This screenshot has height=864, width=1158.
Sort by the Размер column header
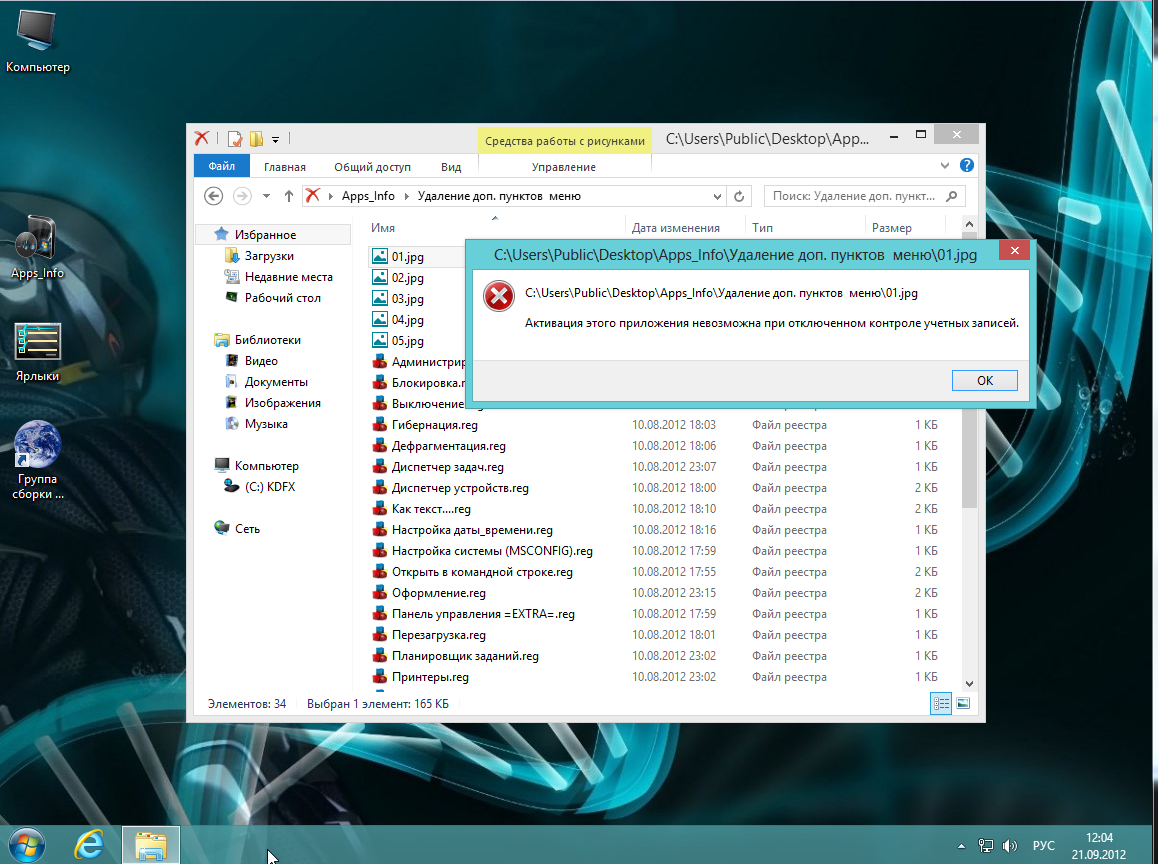pos(891,227)
